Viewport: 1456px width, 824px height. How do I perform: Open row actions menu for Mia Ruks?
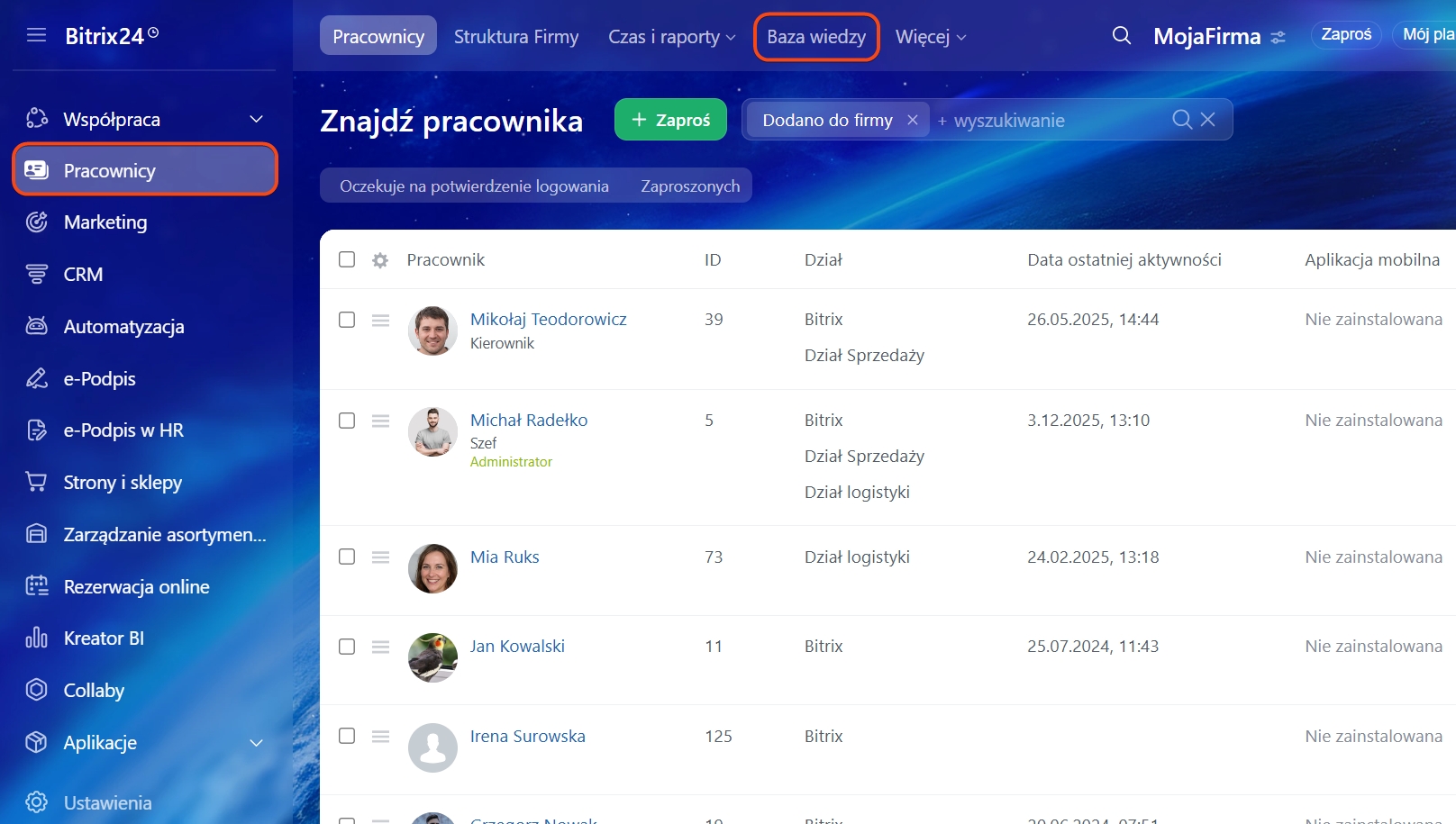click(380, 557)
